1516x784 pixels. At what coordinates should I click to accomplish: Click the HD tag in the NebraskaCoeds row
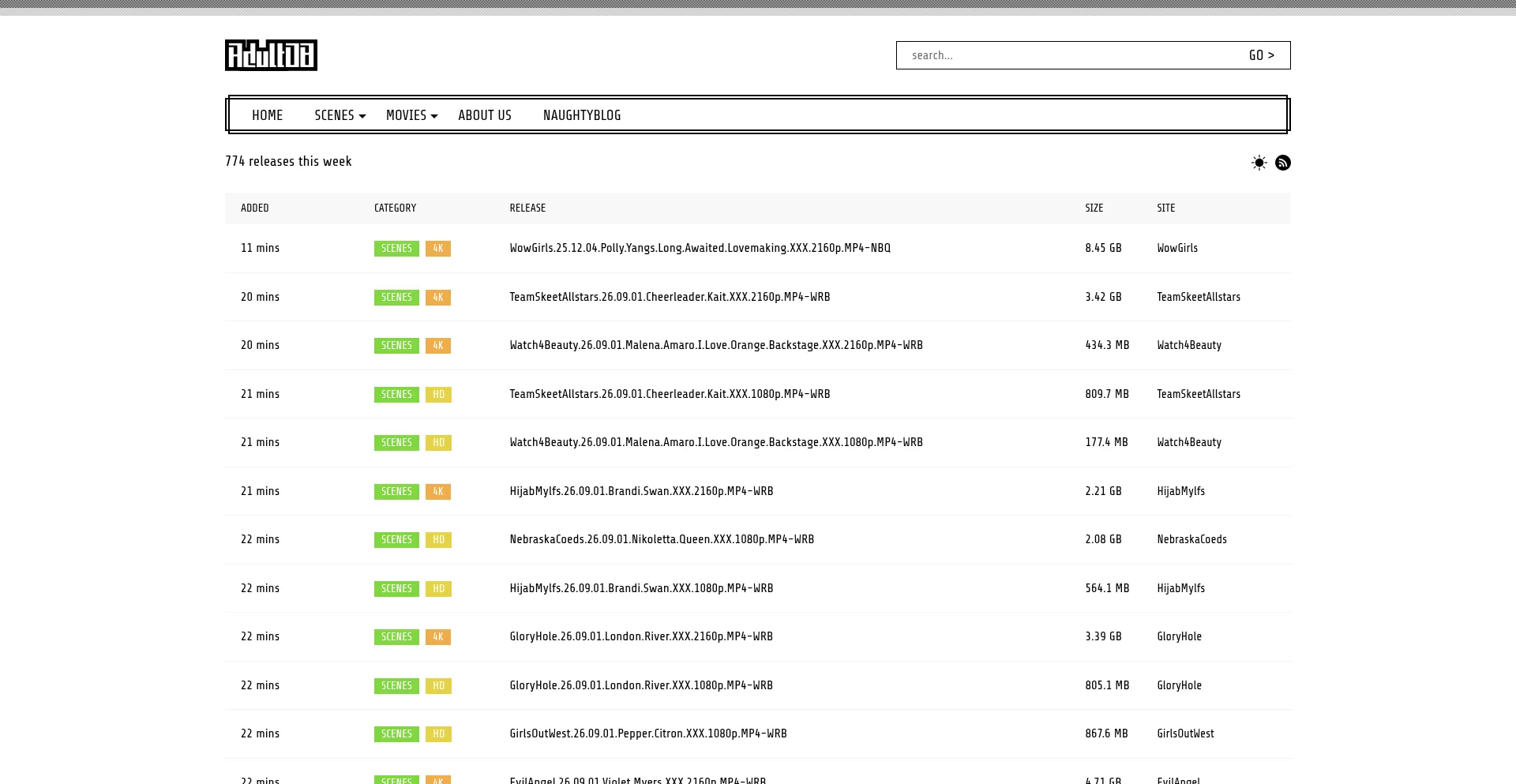pyautogui.click(x=438, y=540)
